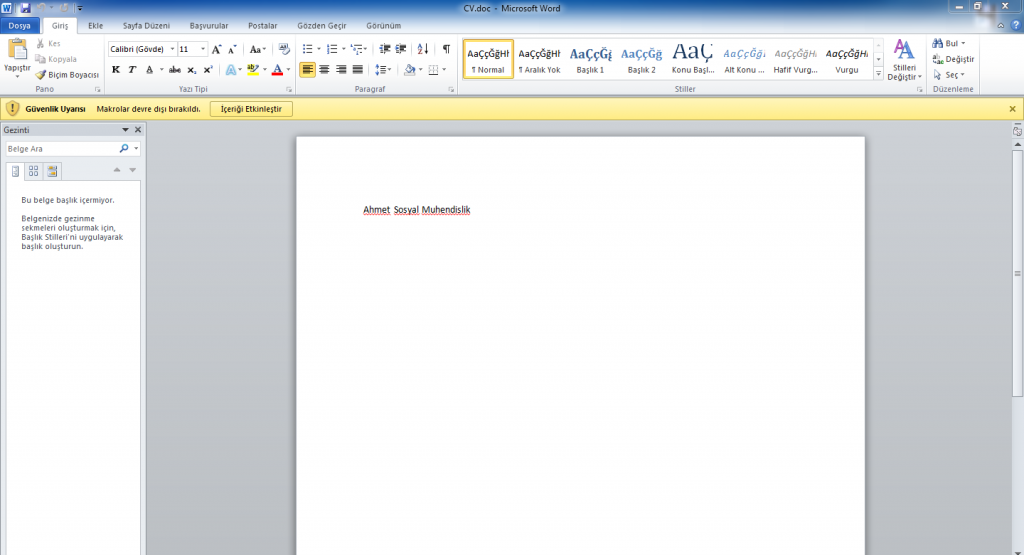Select the Biçim Boyacısı format painter

67,74
